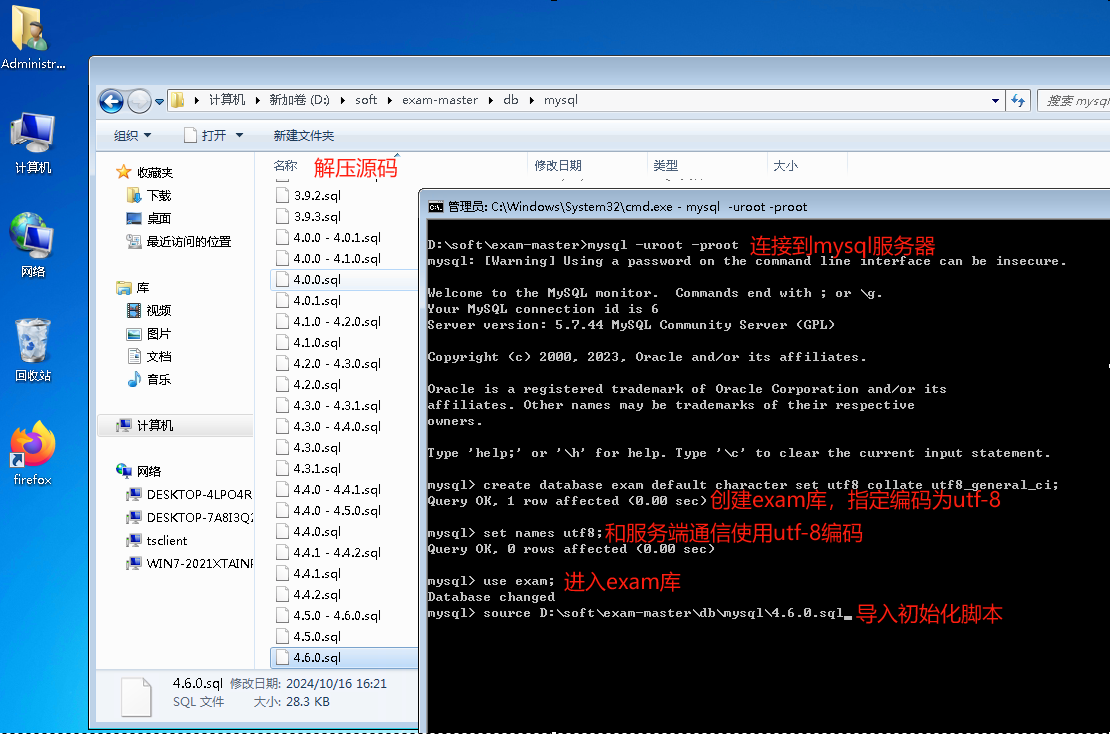This screenshot has height=734, width=1110.
Task: Select the 4.0.0.sql file in list
Action: pos(317,280)
